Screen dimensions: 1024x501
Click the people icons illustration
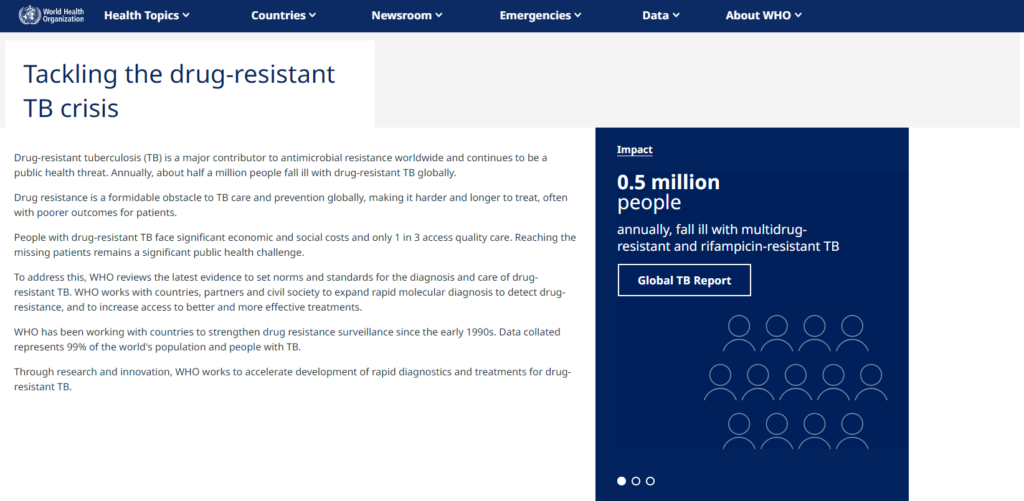[x=795, y=382]
